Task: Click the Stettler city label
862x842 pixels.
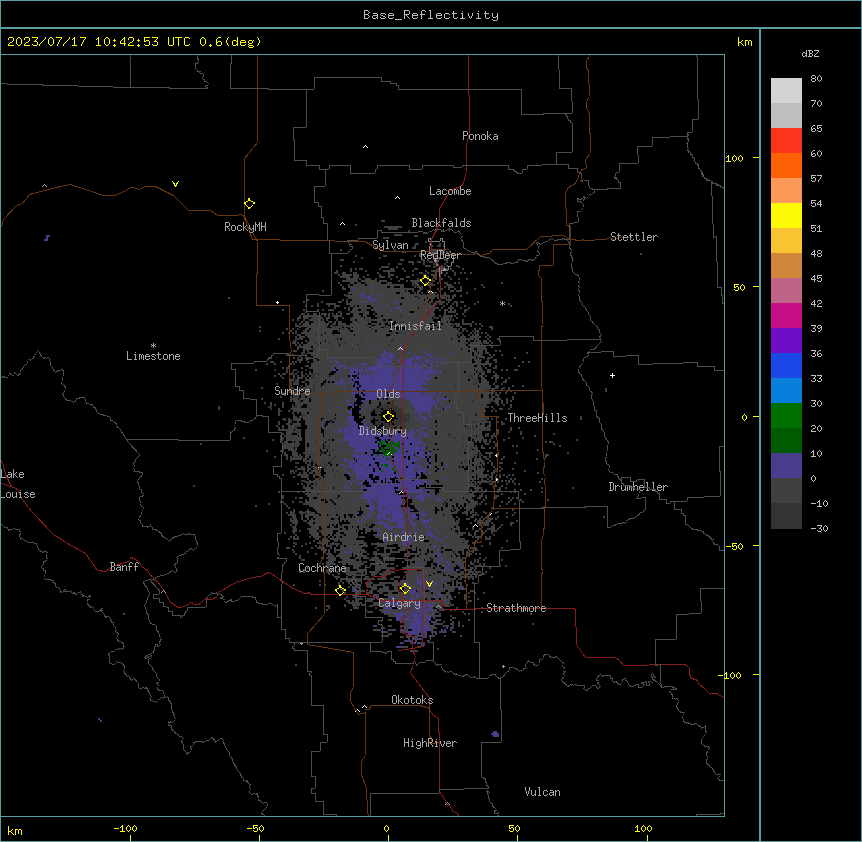Action: coord(634,237)
